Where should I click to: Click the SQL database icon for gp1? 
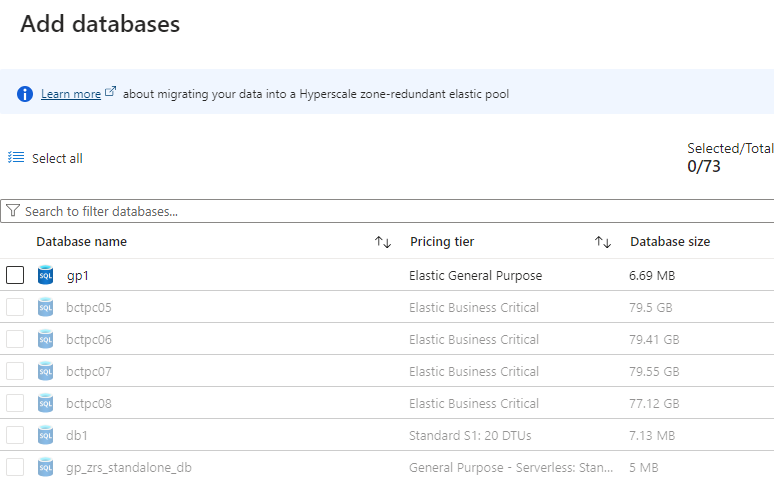(x=45, y=275)
